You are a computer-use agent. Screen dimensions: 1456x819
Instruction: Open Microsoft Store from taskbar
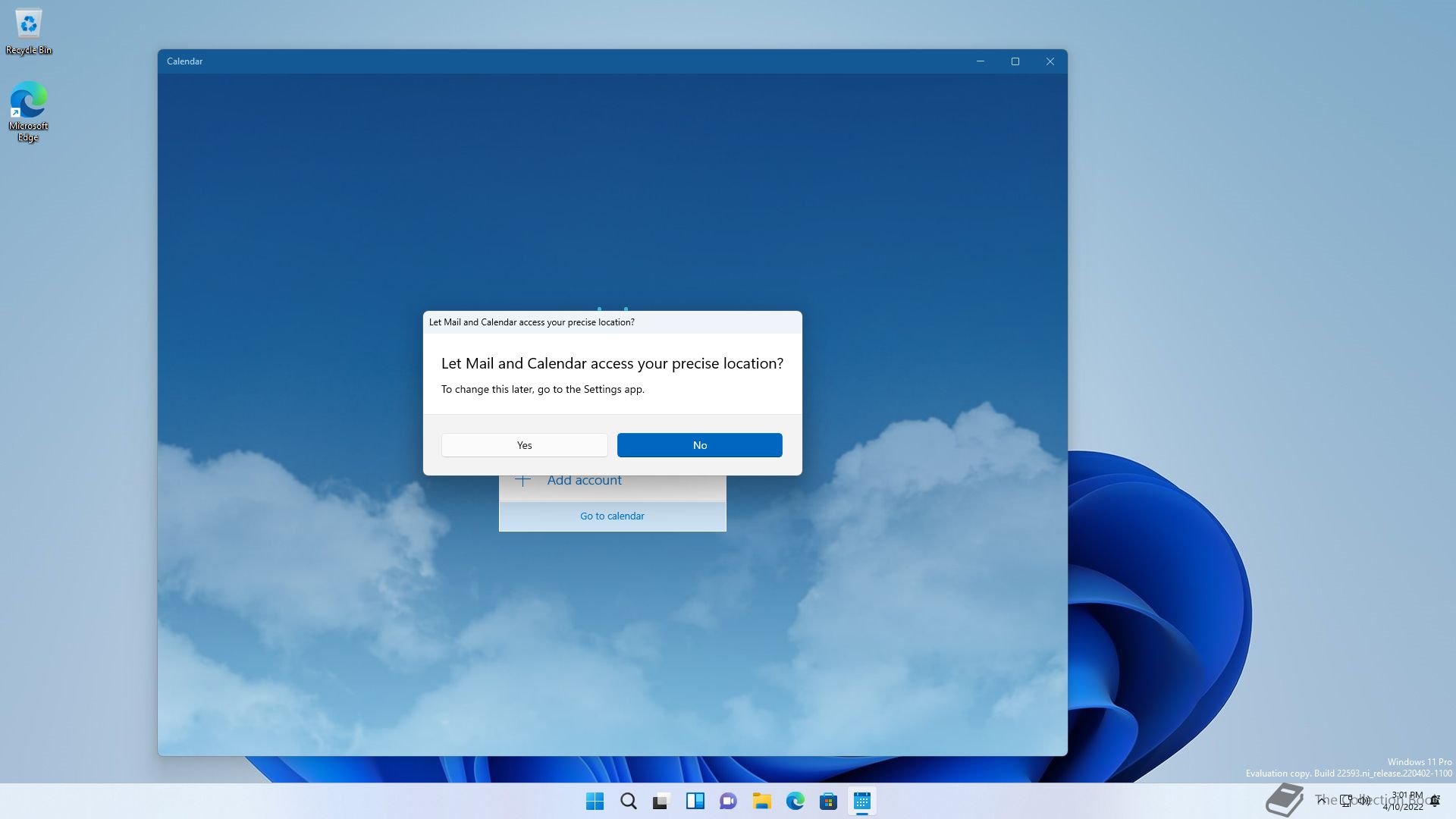[828, 801]
